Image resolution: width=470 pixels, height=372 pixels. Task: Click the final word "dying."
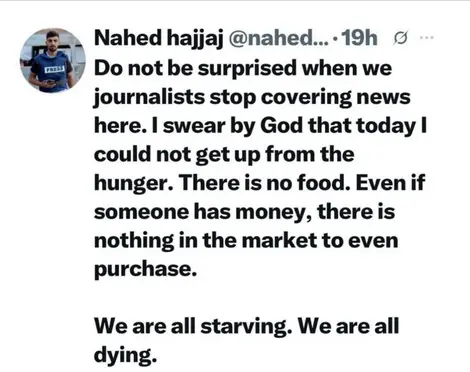pos(125,355)
